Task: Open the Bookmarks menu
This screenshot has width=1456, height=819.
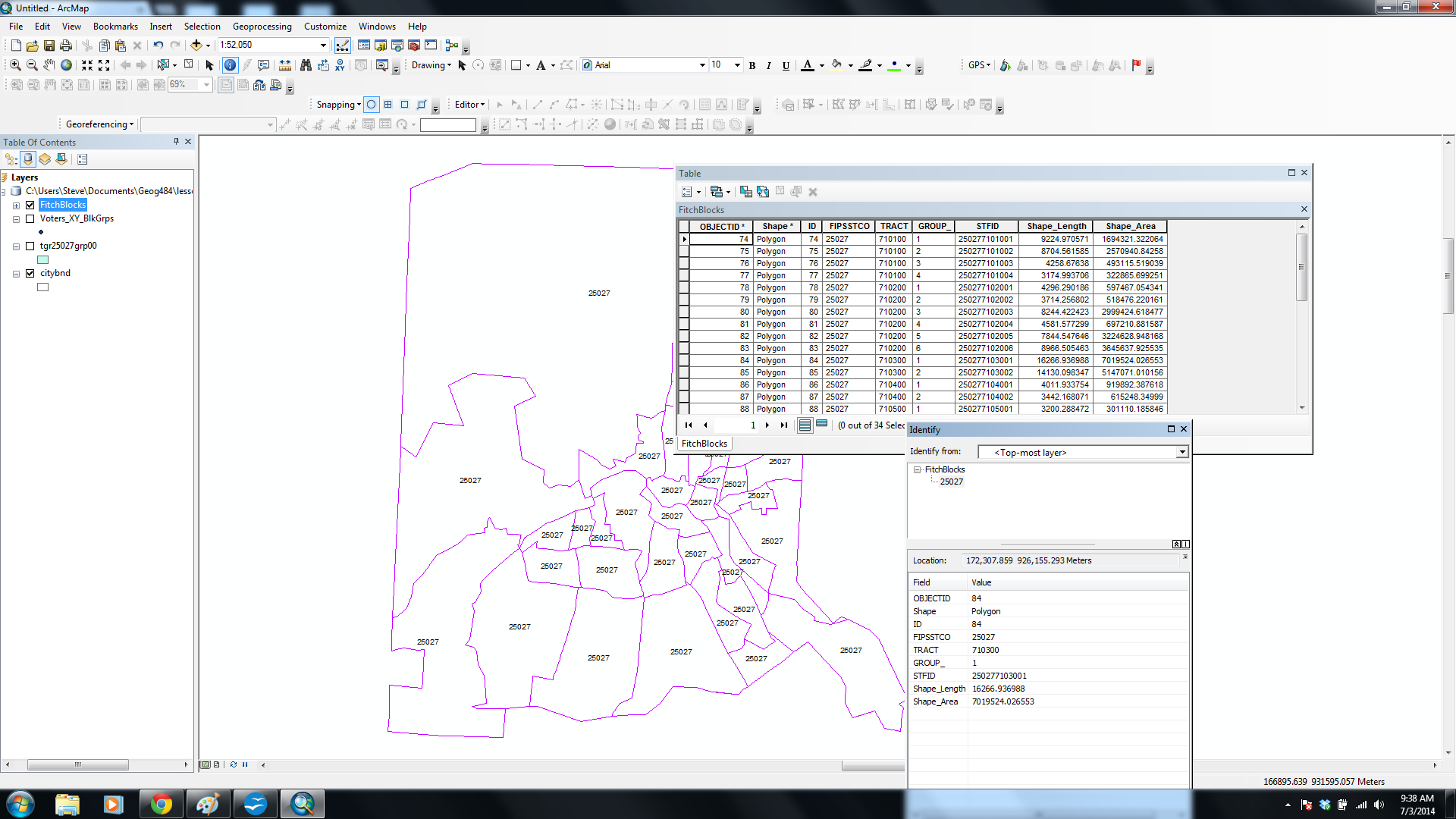Action: pyautogui.click(x=115, y=27)
